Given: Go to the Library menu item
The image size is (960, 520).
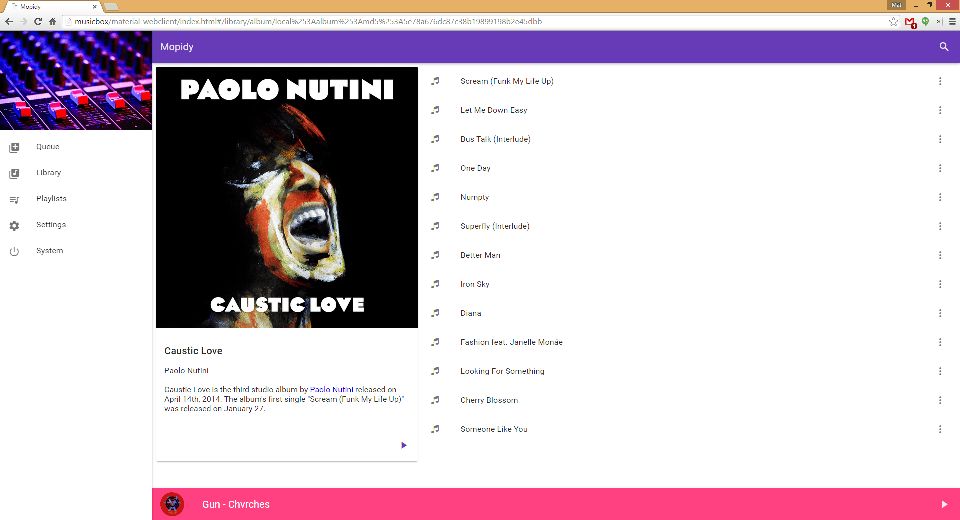Looking at the screenshot, I should click(48, 173).
